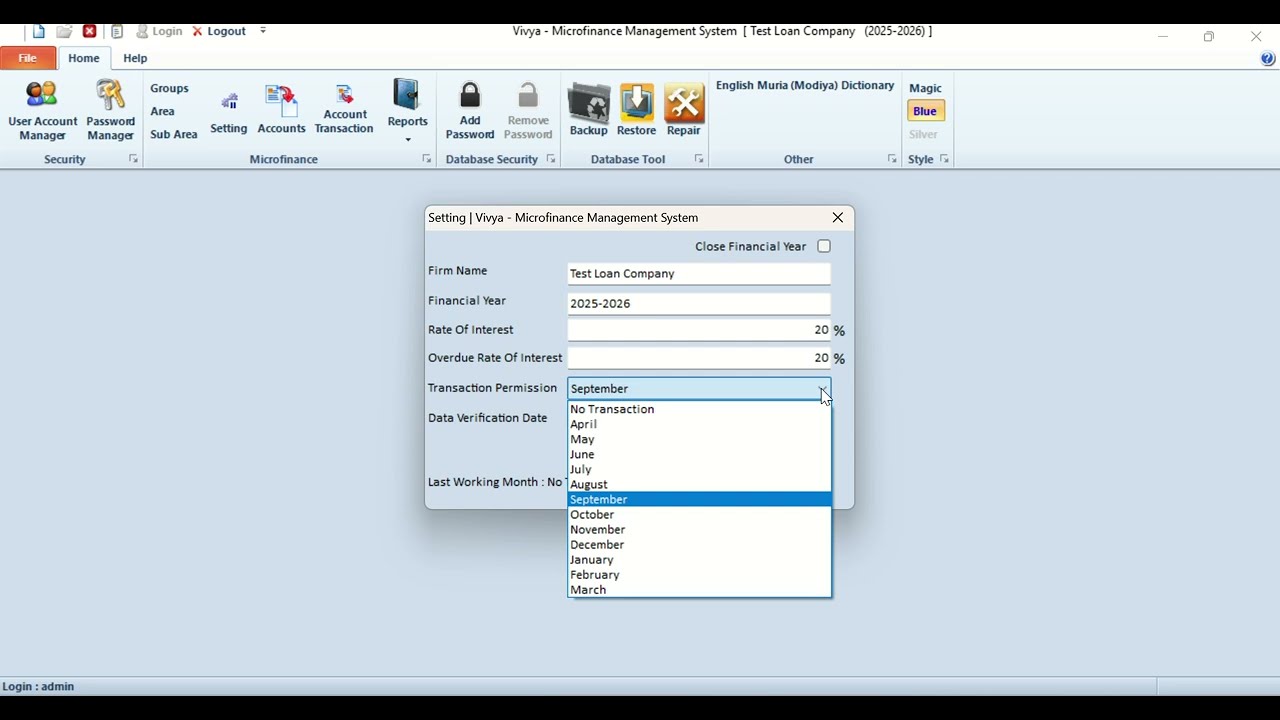Expand the Security group launcher
The height and width of the screenshot is (720, 1280).
pos(133,159)
